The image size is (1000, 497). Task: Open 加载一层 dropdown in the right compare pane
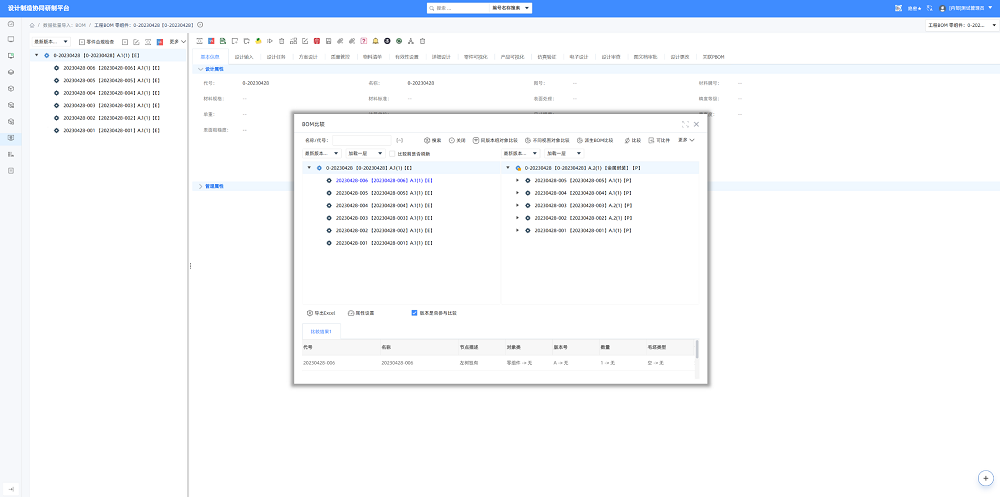(x=564, y=154)
